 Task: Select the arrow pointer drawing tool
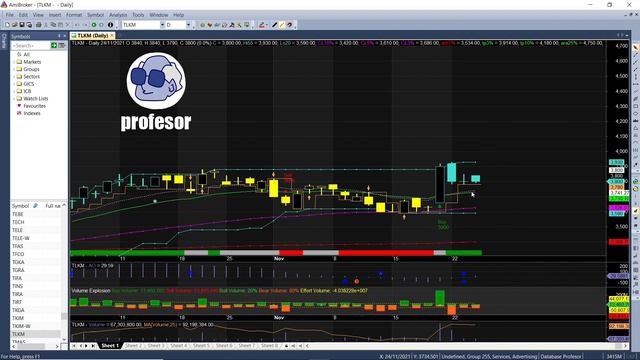(x=636, y=47)
